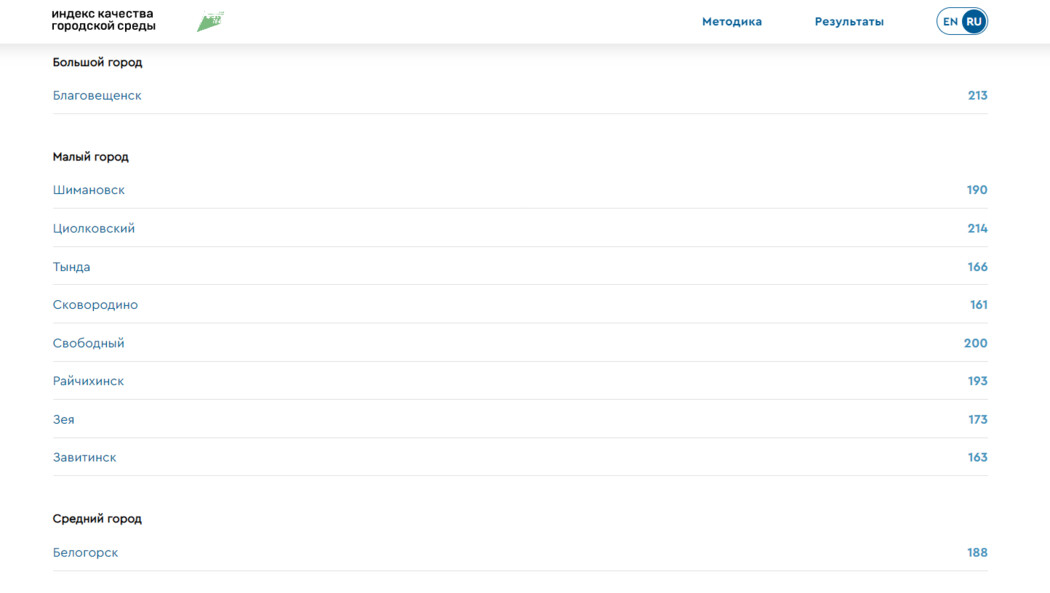Select the Циолковский city entry
1050x593 pixels.
coord(94,228)
